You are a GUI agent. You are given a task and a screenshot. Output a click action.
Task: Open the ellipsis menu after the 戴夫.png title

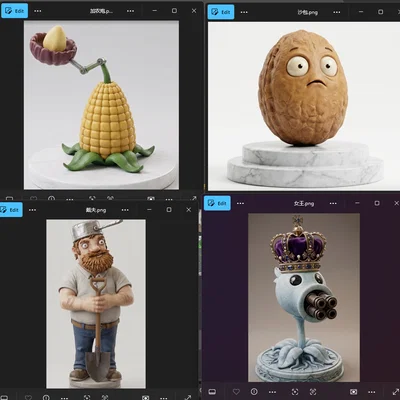(x=125, y=210)
